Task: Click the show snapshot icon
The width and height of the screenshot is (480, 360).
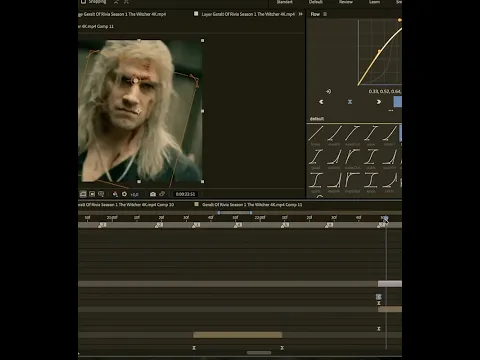Action: tap(162, 194)
